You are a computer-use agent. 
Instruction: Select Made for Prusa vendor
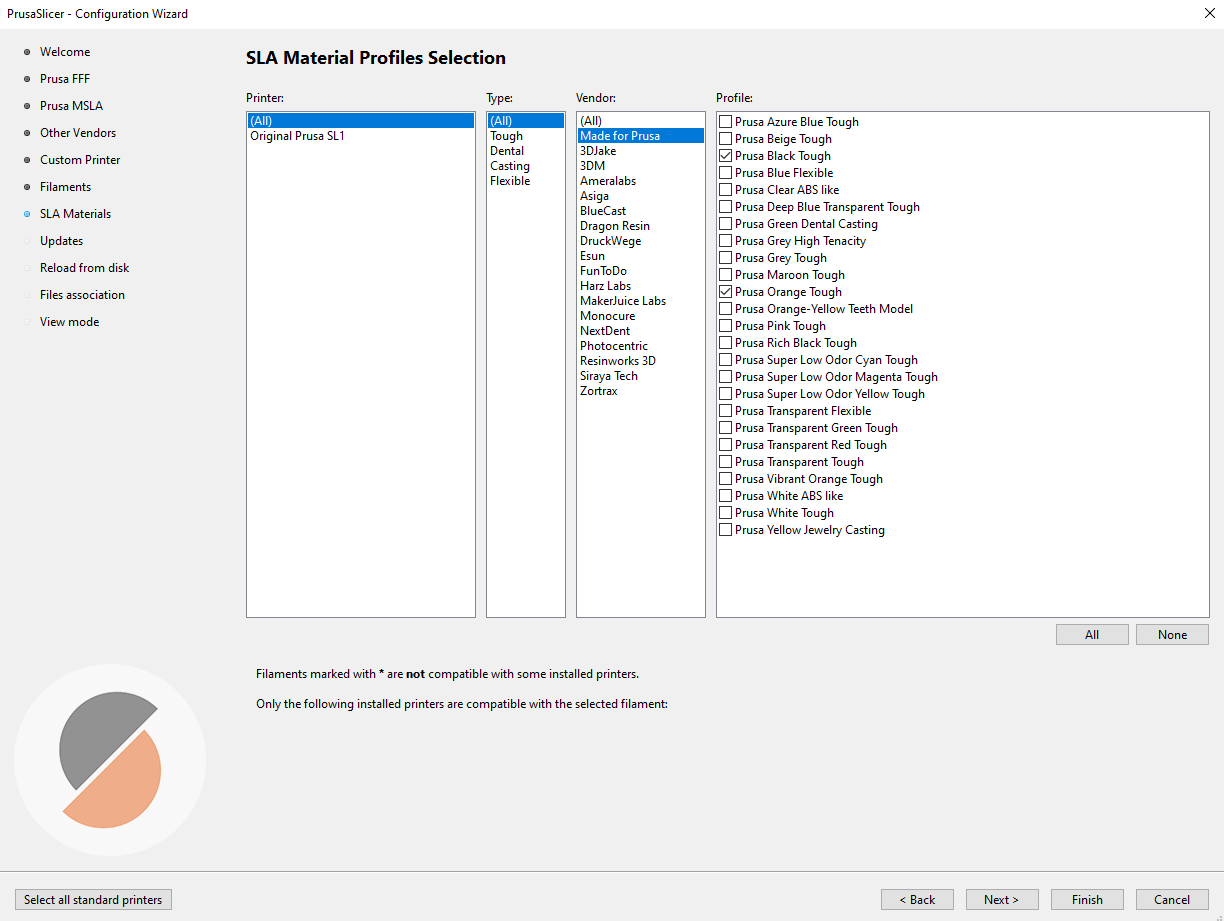click(641, 136)
